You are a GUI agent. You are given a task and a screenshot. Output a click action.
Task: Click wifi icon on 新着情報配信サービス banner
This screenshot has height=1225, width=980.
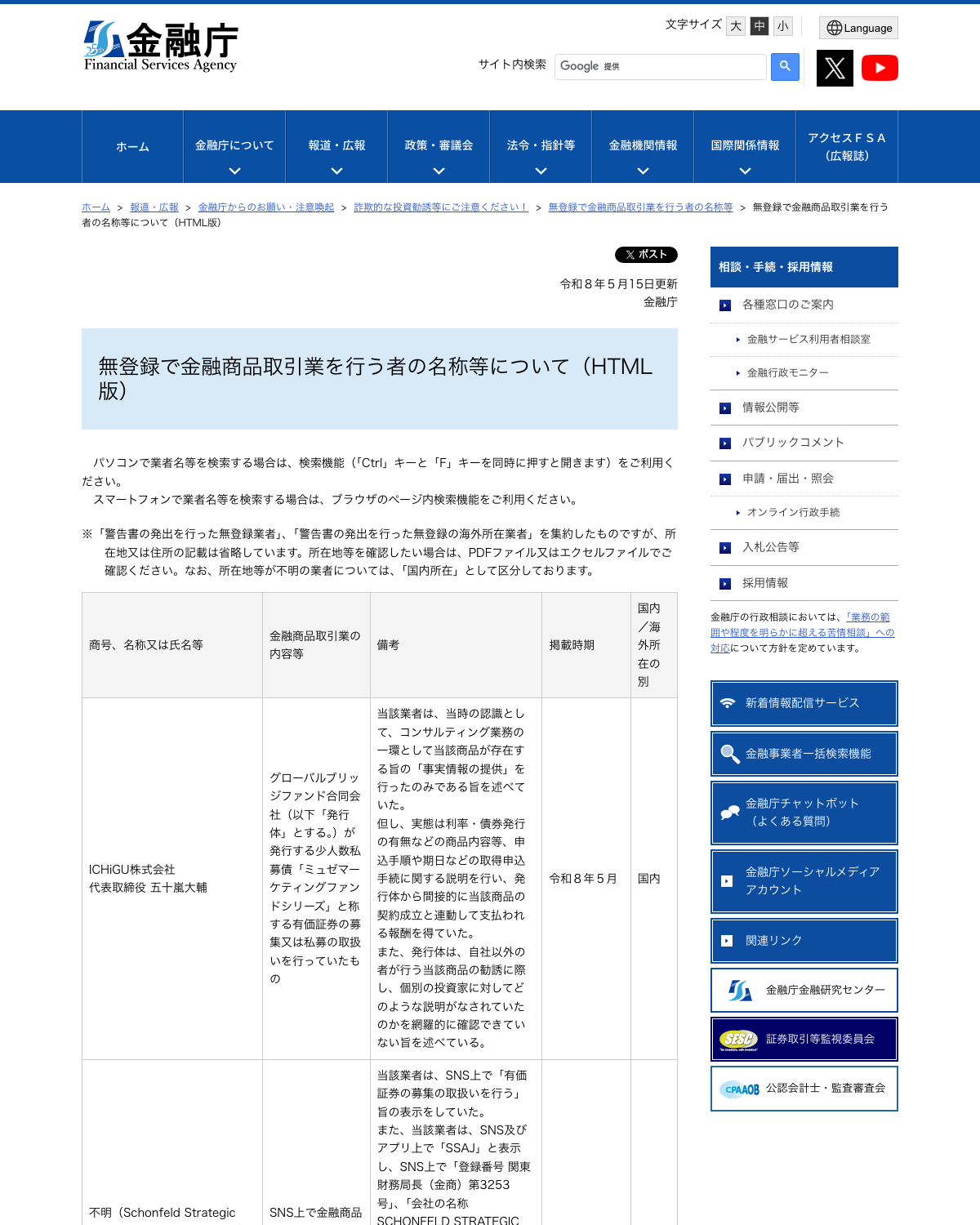click(x=728, y=703)
